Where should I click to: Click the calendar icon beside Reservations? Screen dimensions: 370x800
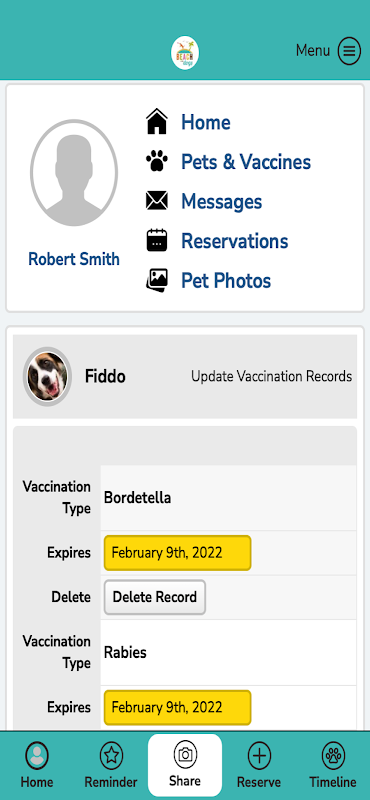pos(157,240)
